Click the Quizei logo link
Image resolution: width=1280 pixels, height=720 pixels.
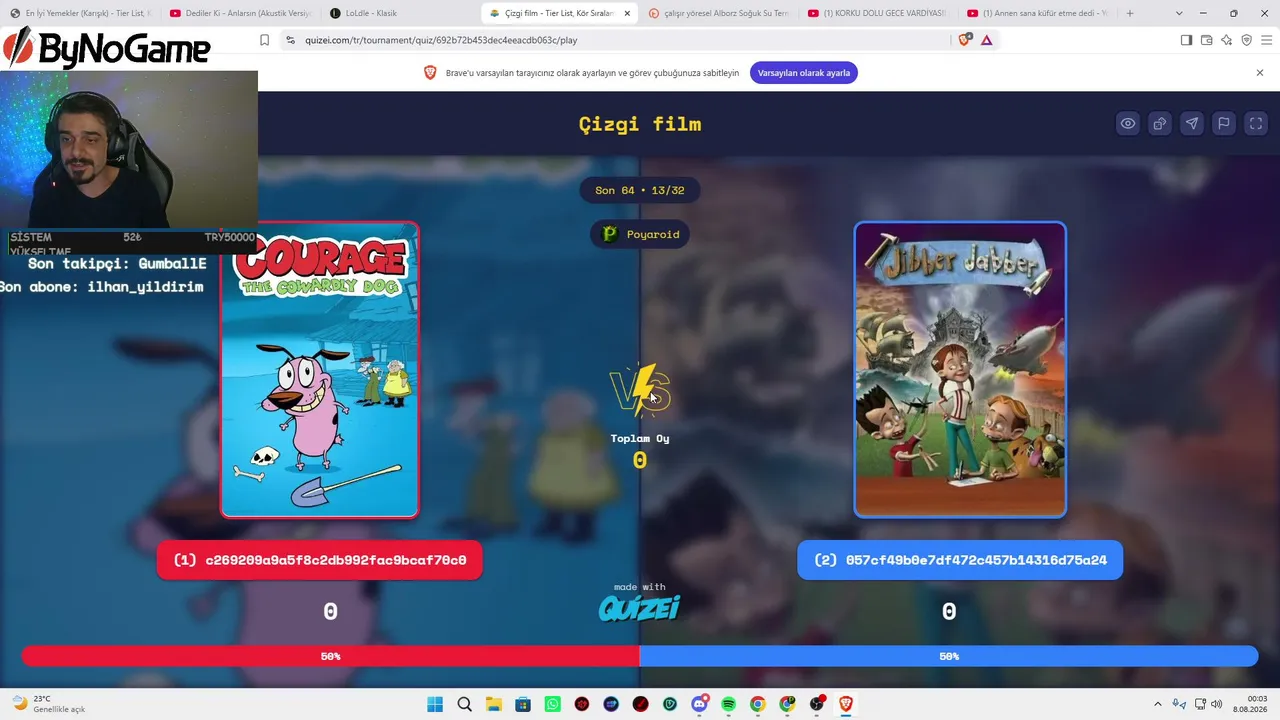pyautogui.click(x=639, y=607)
